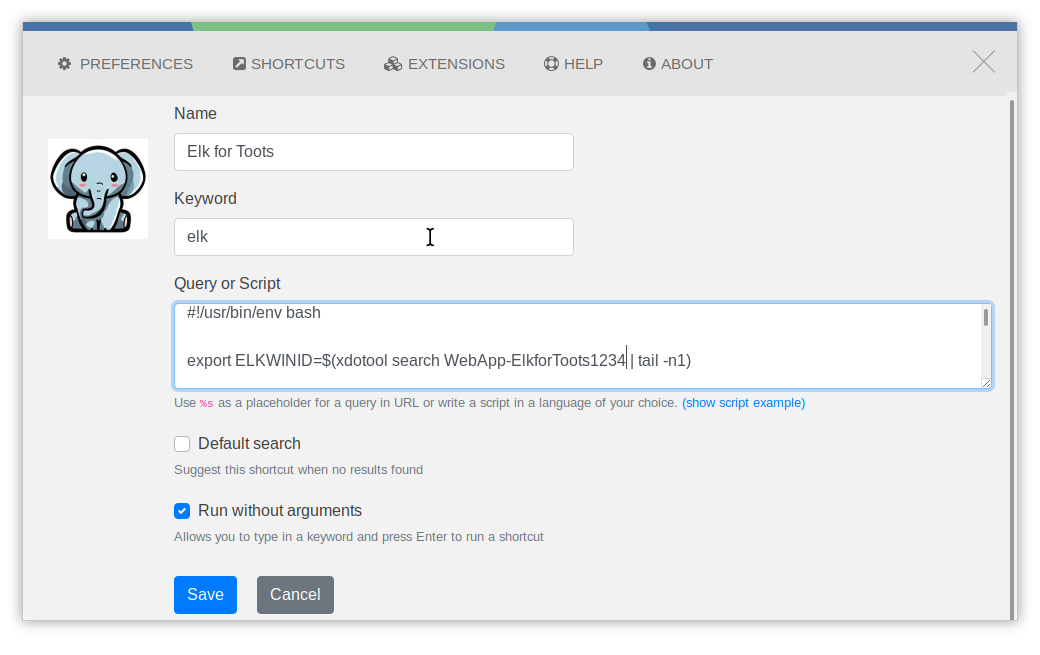This screenshot has height=655, width=1040.
Task: Click the 'Name' field label
Action: (195, 113)
